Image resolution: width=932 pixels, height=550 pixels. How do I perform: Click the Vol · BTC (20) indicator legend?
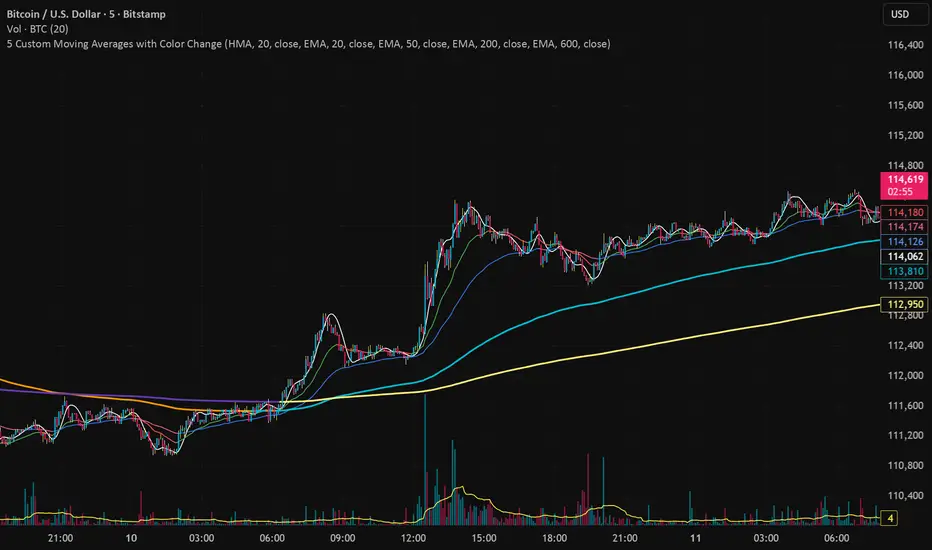click(37, 29)
